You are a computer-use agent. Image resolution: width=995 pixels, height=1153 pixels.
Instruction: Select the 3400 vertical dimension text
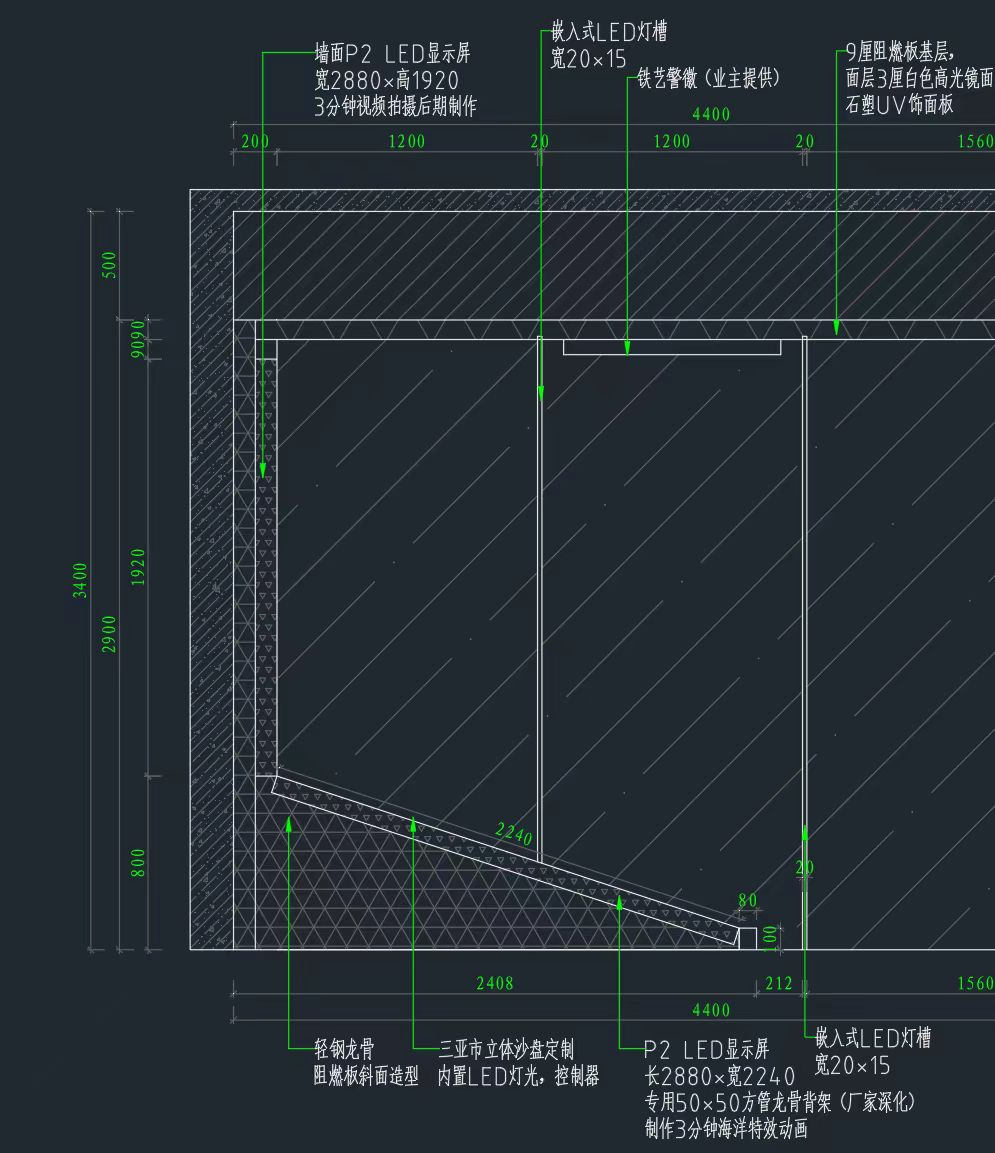pos(81,580)
